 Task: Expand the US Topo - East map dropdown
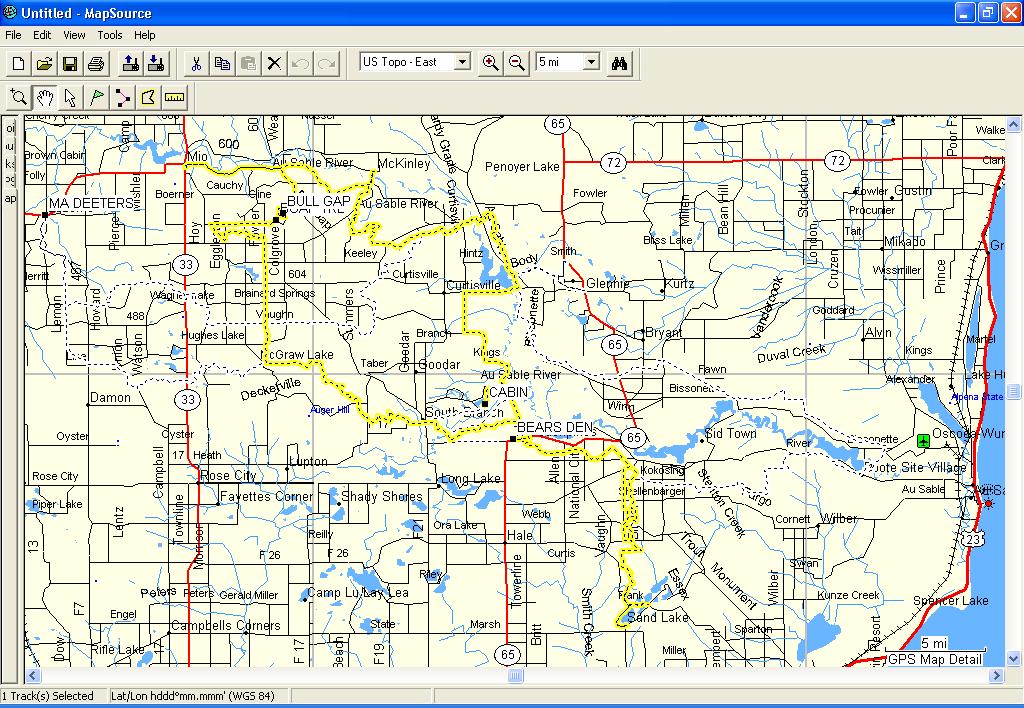462,62
